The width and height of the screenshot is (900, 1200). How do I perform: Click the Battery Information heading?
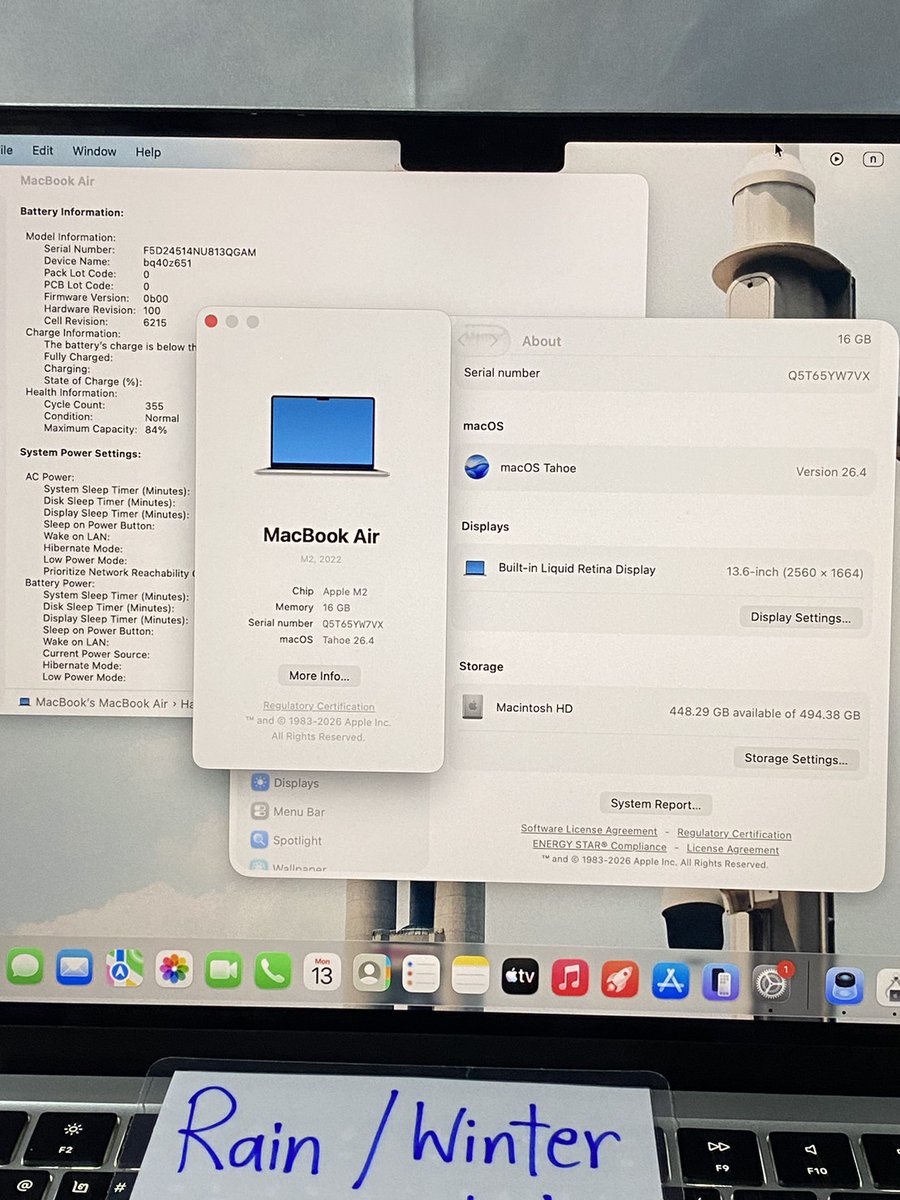point(72,212)
